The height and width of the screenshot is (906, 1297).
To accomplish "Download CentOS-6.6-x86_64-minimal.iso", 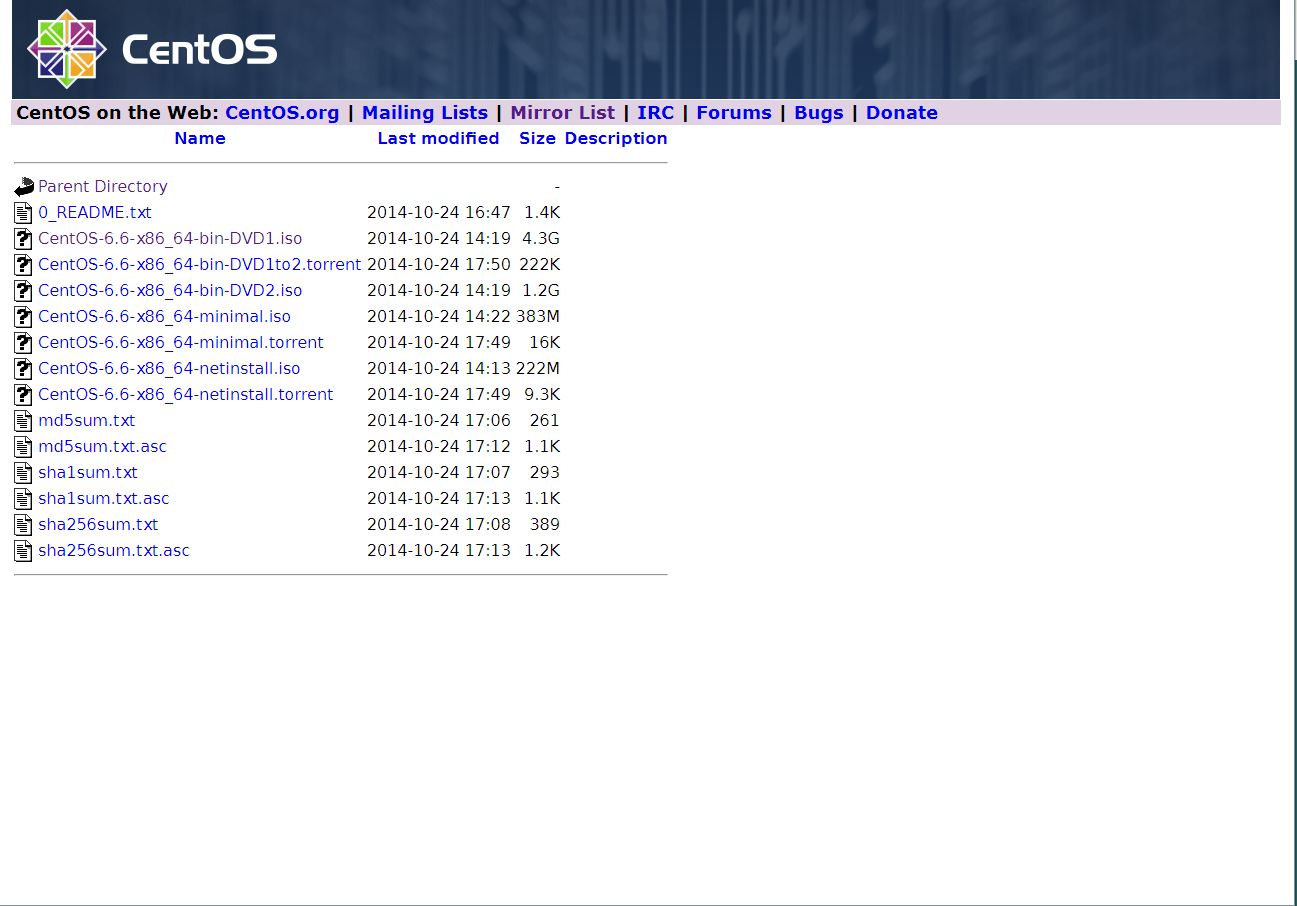I will [164, 316].
